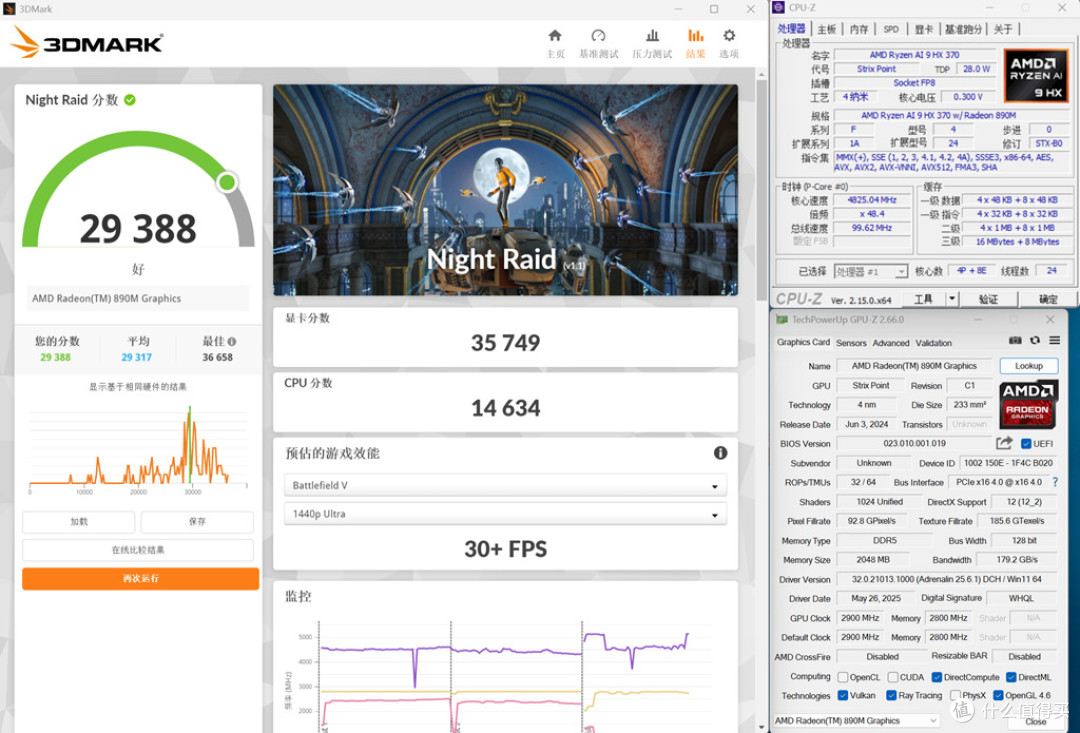This screenshot has width=1080, height=733.
Task: Toggle the UEFI checkbox in GPU-Z
Action: tap(1026, 444)
